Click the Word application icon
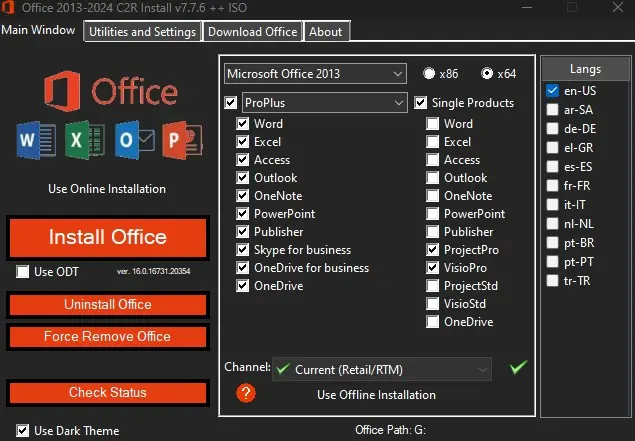 [x=36, y=140]
